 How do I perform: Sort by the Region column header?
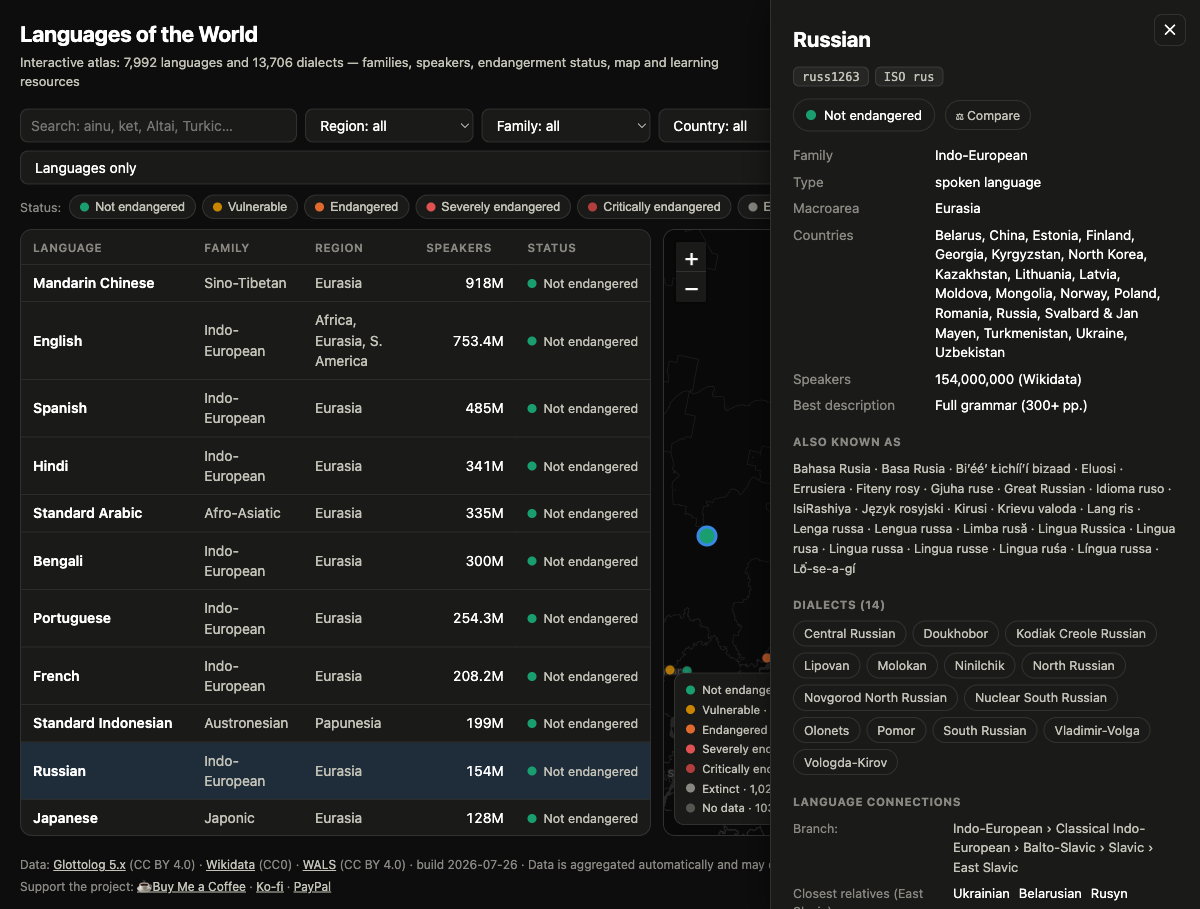[x=339, y=248]
